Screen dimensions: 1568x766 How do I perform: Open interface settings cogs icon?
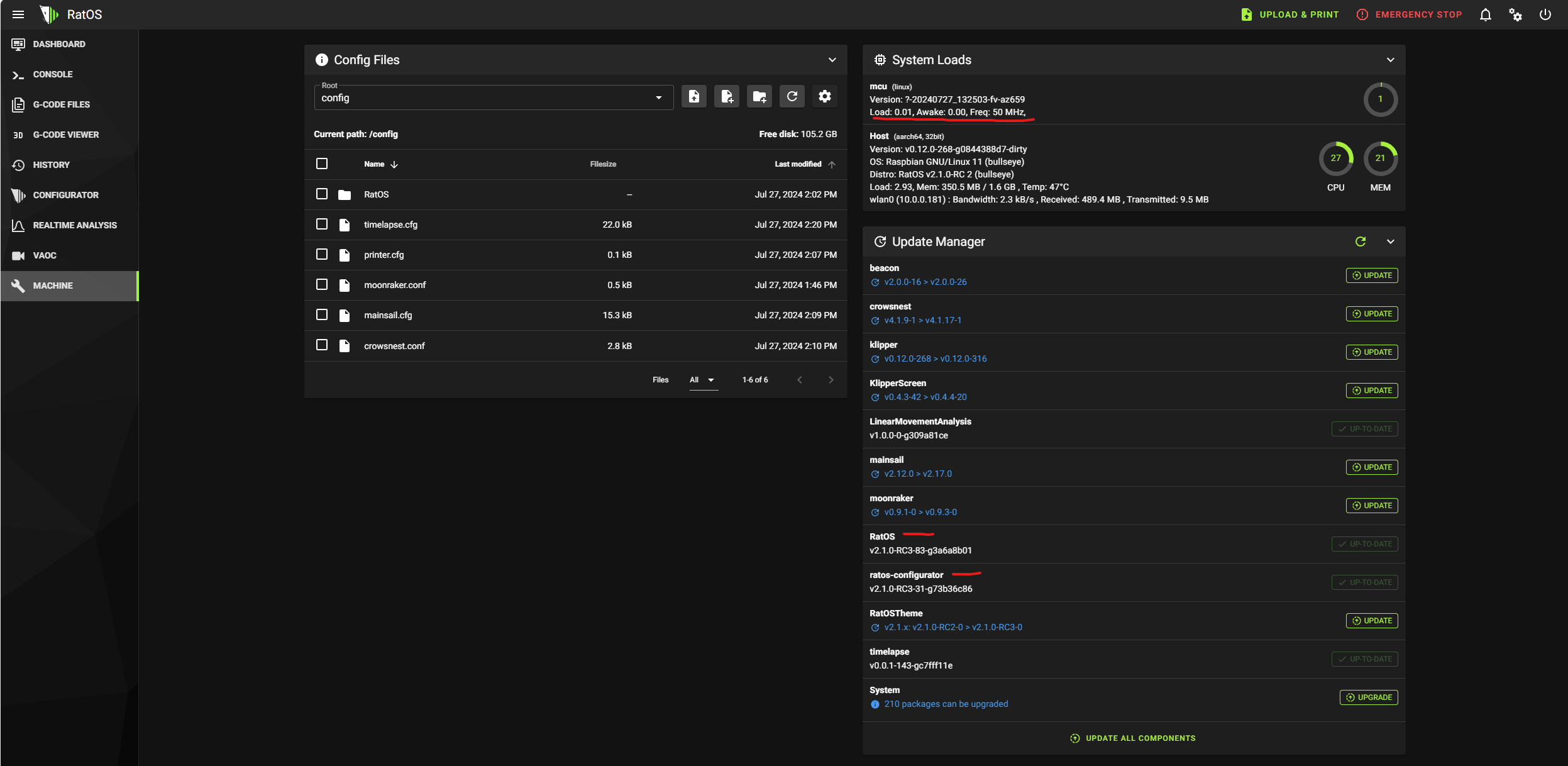1515,14
